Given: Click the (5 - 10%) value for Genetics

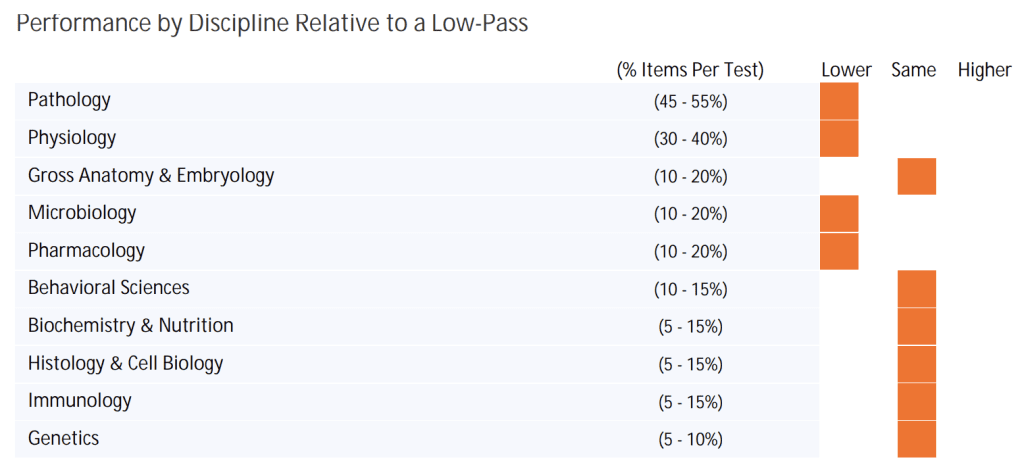Looking at the screenshot, I should click(690, 439).
